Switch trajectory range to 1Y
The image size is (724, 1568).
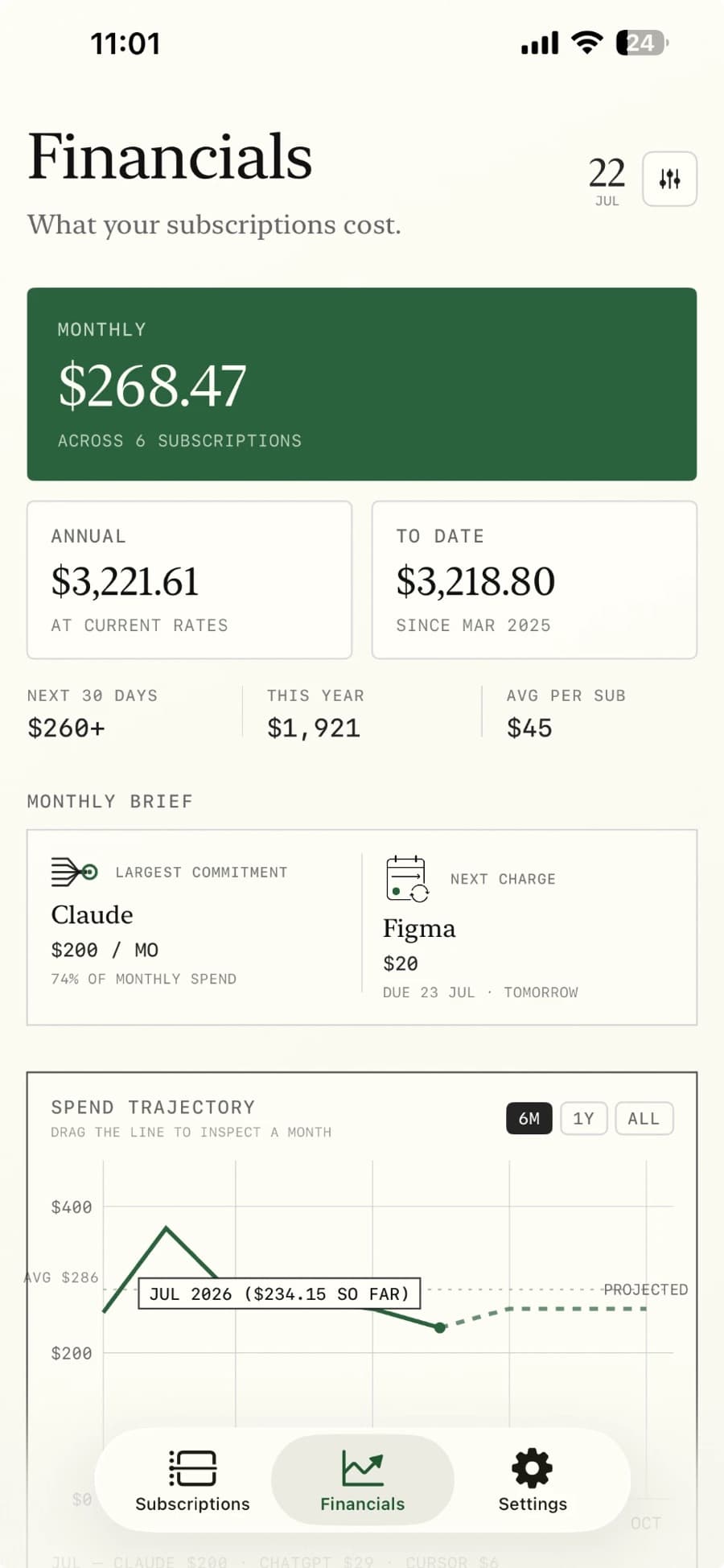[x=583, y=1118]
